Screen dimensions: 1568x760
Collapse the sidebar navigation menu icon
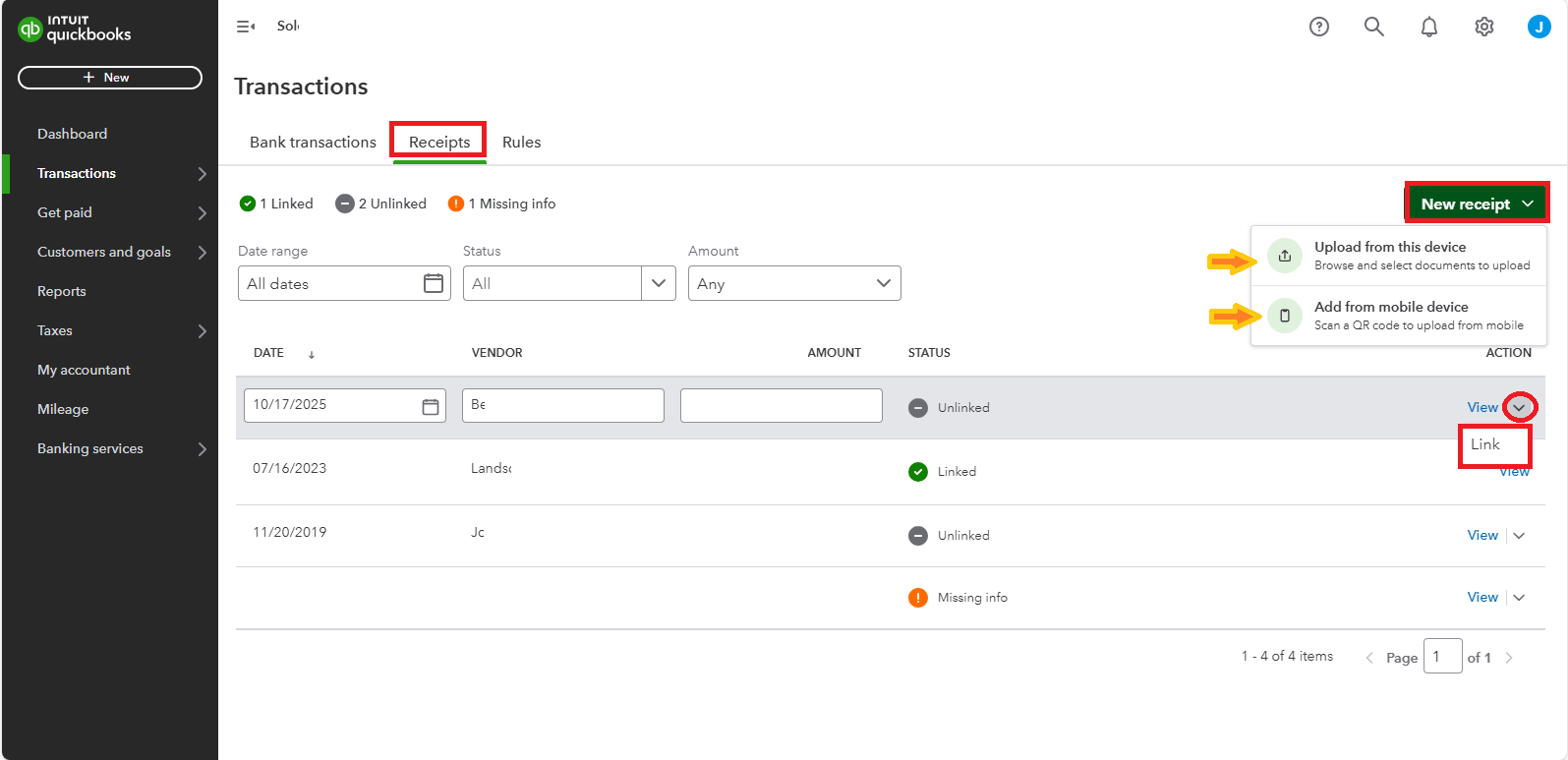(x=246, y=27)
